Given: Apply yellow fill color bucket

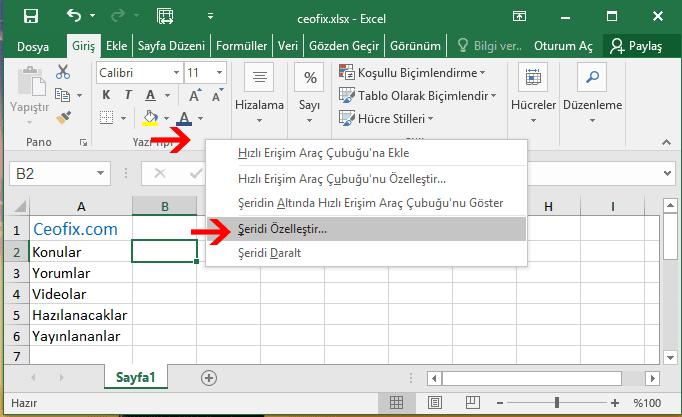Looking at the screenshot, I should tap(150, 118).
